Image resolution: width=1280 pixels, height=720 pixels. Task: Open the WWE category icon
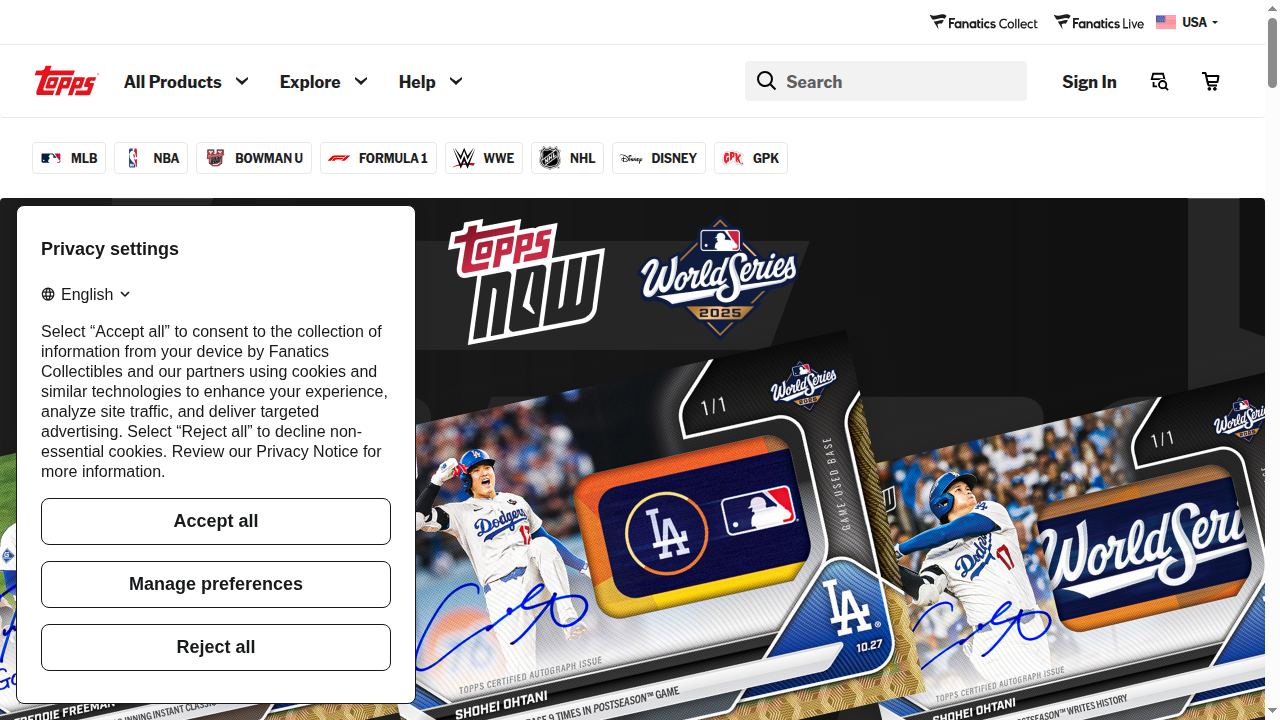click(464, 157)
